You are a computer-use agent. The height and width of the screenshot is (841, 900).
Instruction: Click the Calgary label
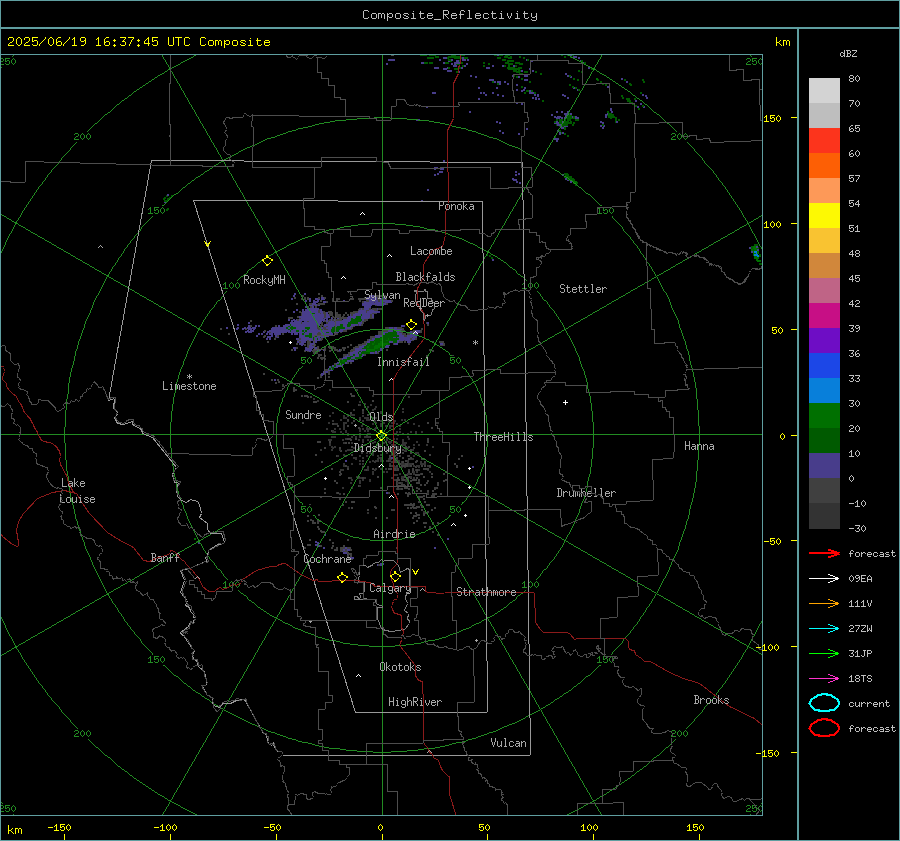click(390, 588)
